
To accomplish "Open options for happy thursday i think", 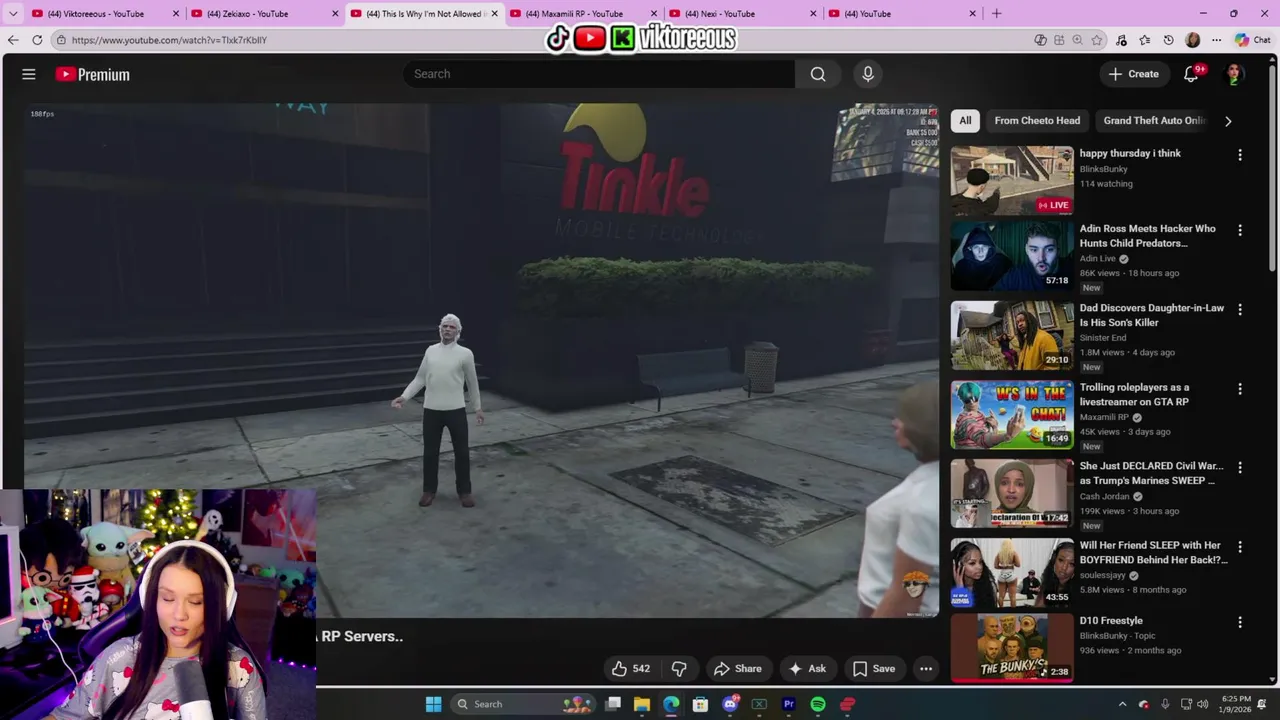I will pyautogui.click(x=1240, y=155).
